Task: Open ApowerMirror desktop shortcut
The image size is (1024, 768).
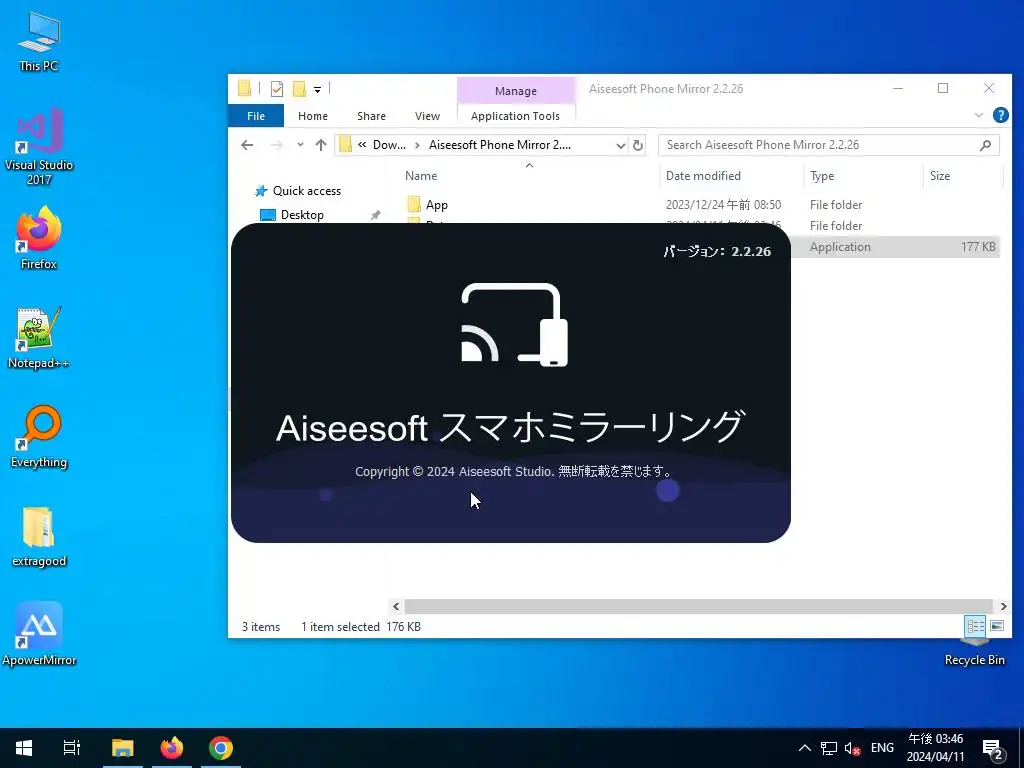Action: tap(39, 634)
